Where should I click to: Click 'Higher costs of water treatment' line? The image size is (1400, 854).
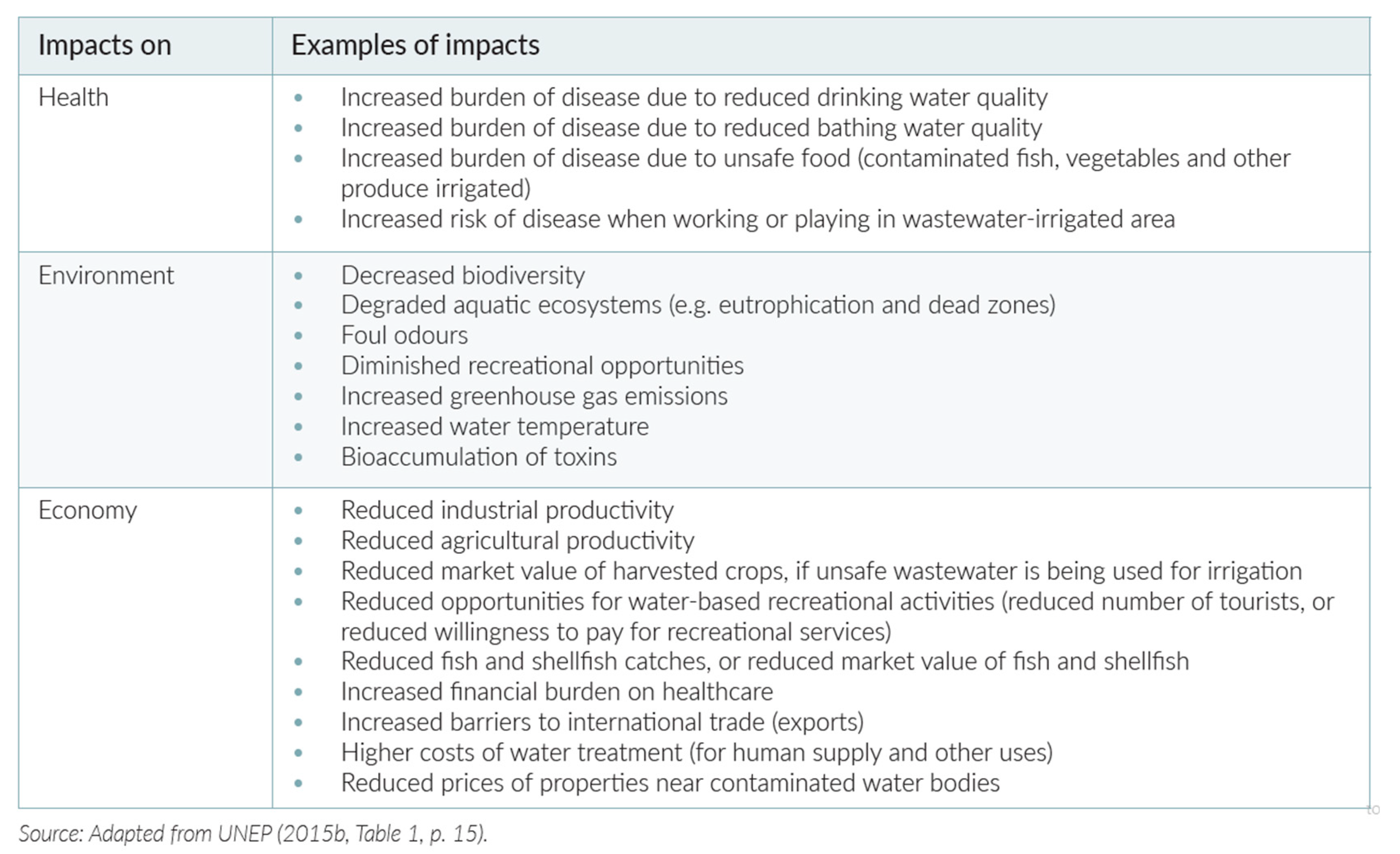pyautogui.click(x=697, y=753)
